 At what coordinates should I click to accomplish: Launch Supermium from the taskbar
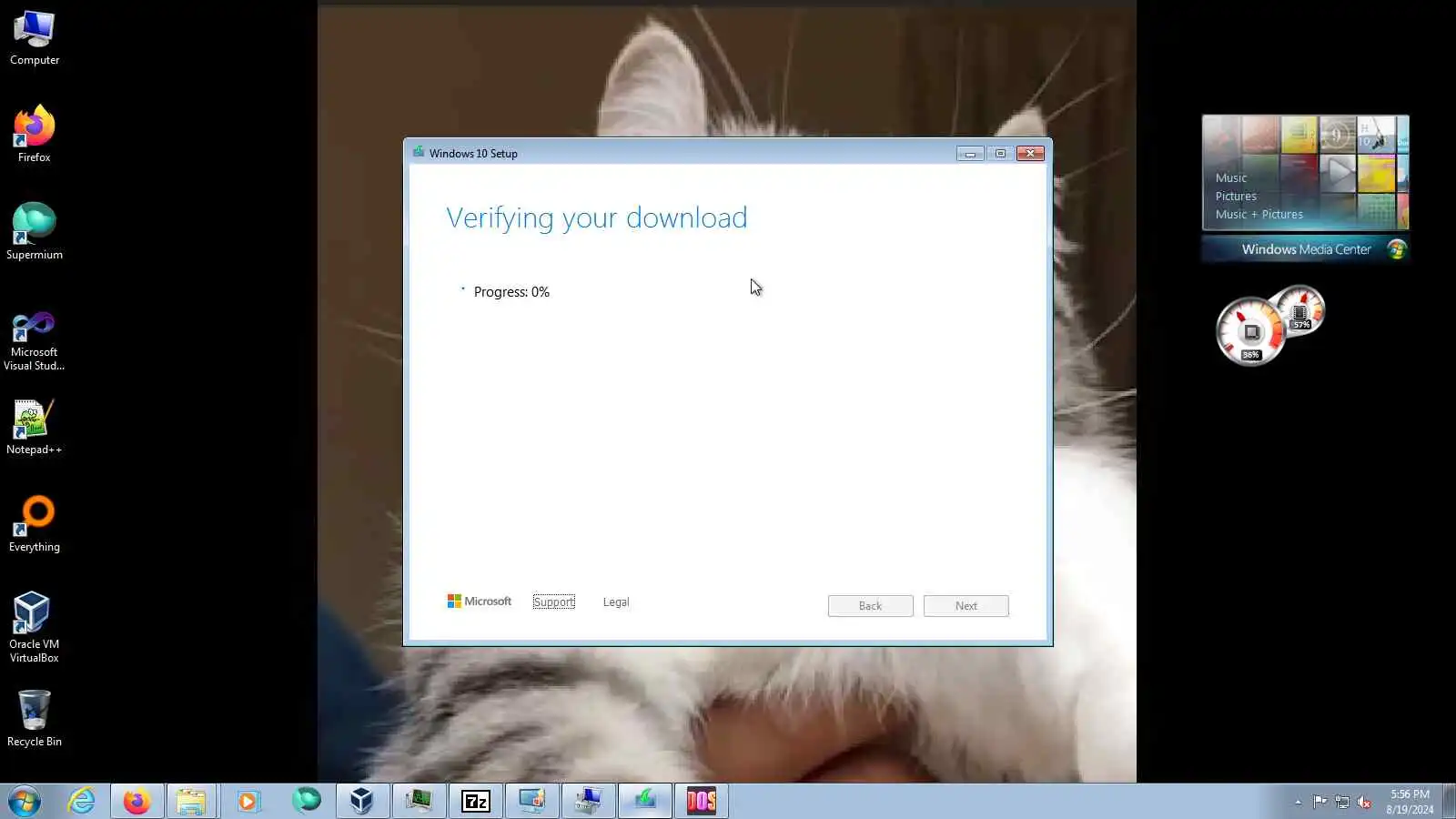[307, 801]
